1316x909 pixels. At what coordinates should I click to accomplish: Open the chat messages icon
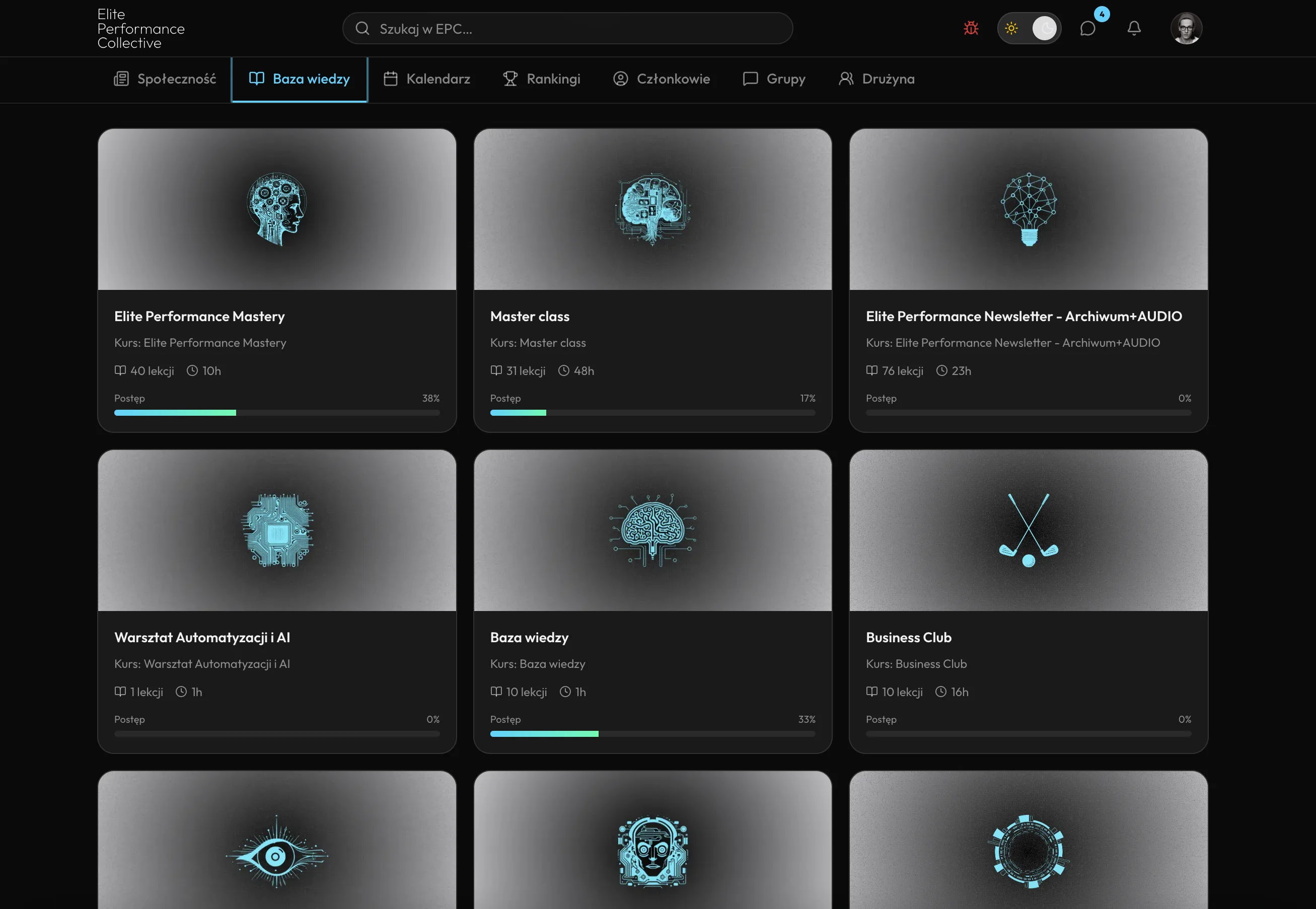pyautogui.click(x=1087, y=29)
